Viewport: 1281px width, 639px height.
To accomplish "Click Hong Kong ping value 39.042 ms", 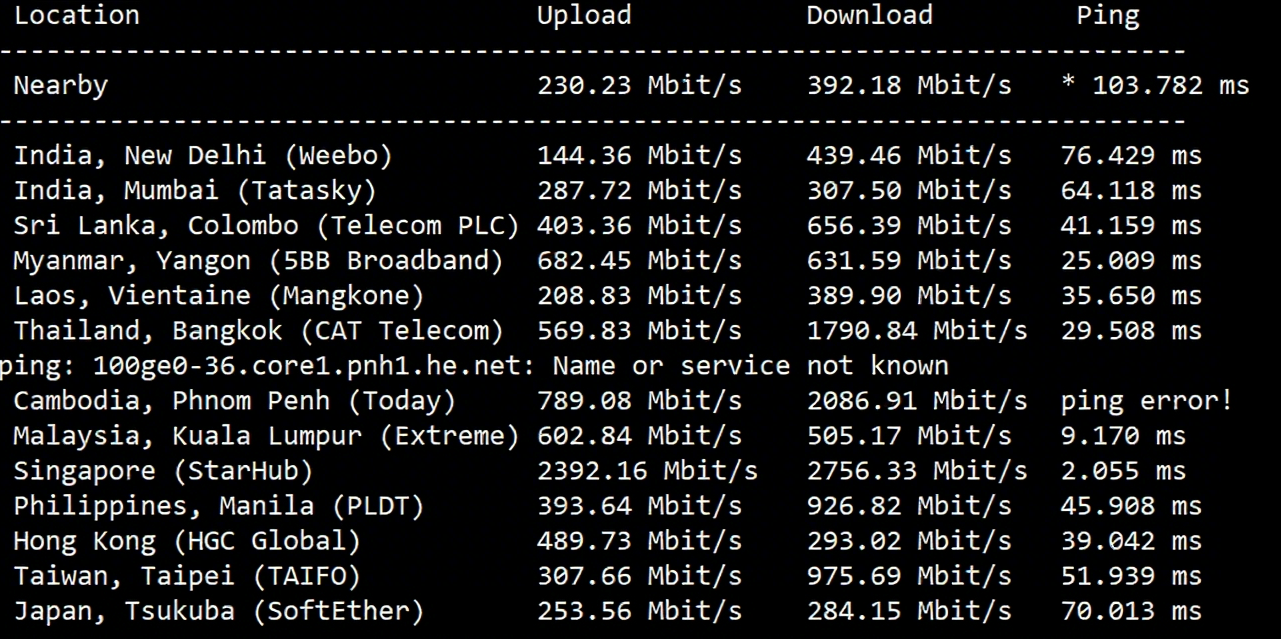I will coord(1131,541).
